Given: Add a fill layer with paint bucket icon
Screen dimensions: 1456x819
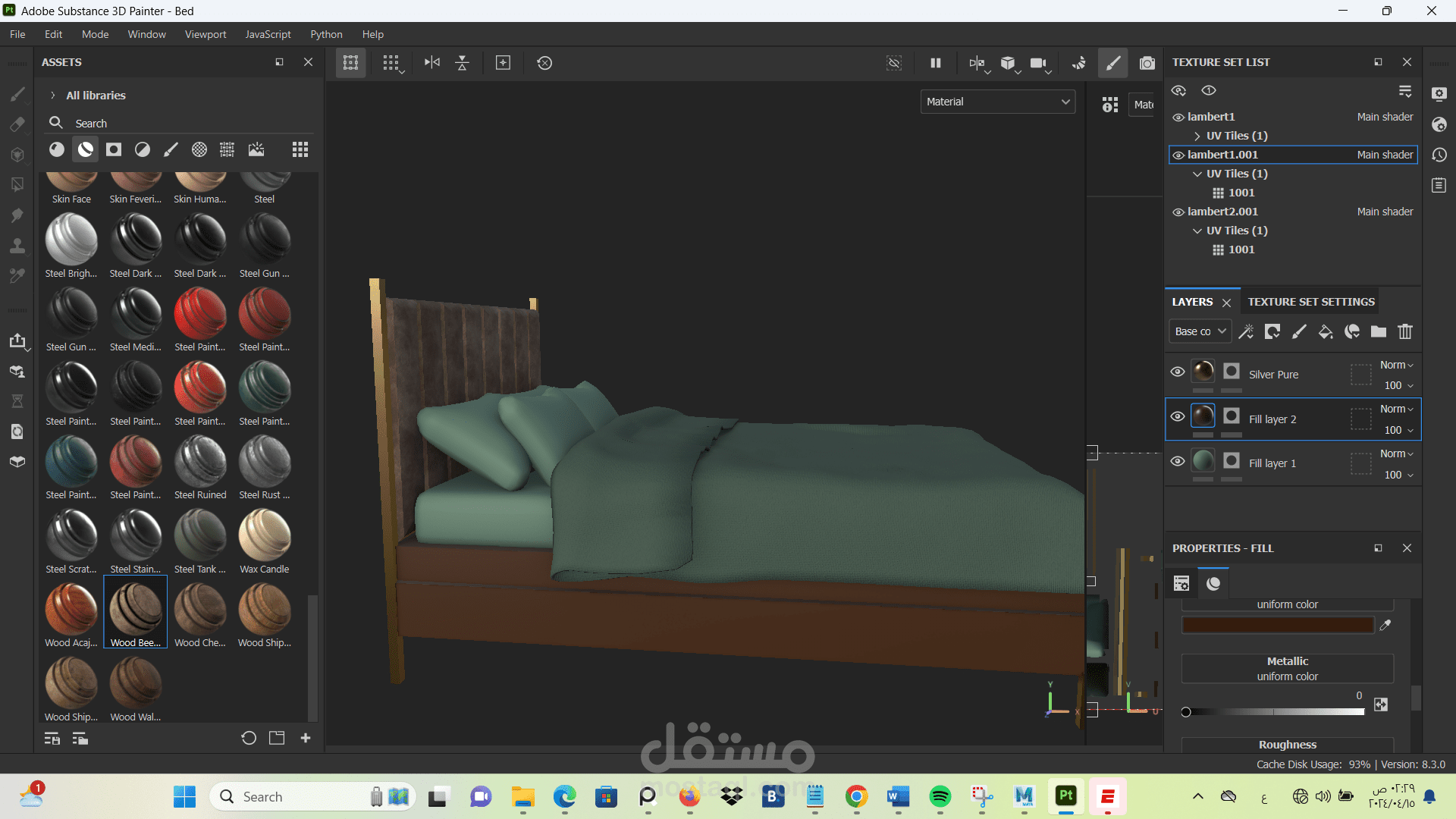Looking at the screenshot, I should [x=1326, y=331].
